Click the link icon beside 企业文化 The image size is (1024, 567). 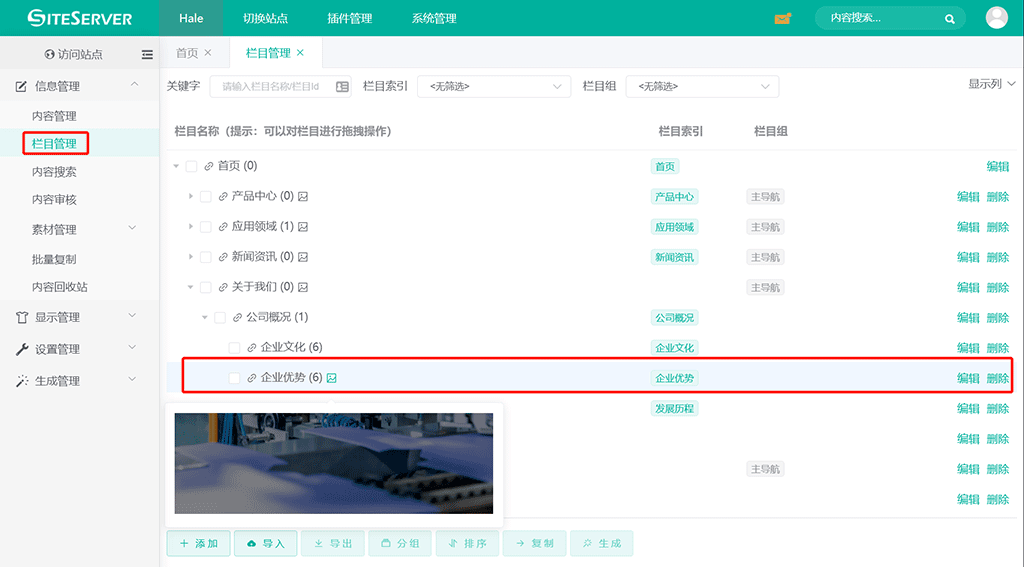click(x=251, y=348)
